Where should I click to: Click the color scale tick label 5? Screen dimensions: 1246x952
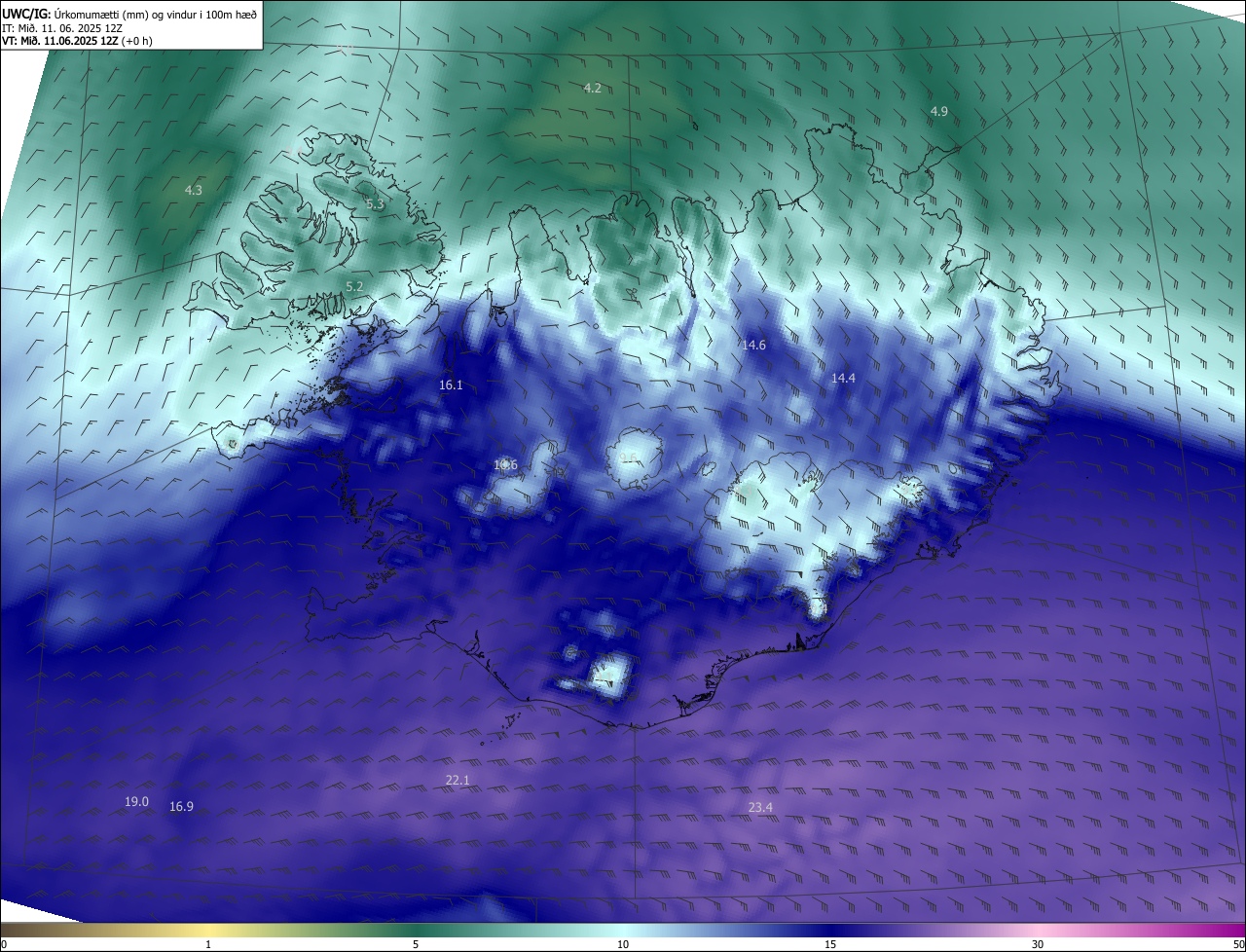(x=416, y=944)
